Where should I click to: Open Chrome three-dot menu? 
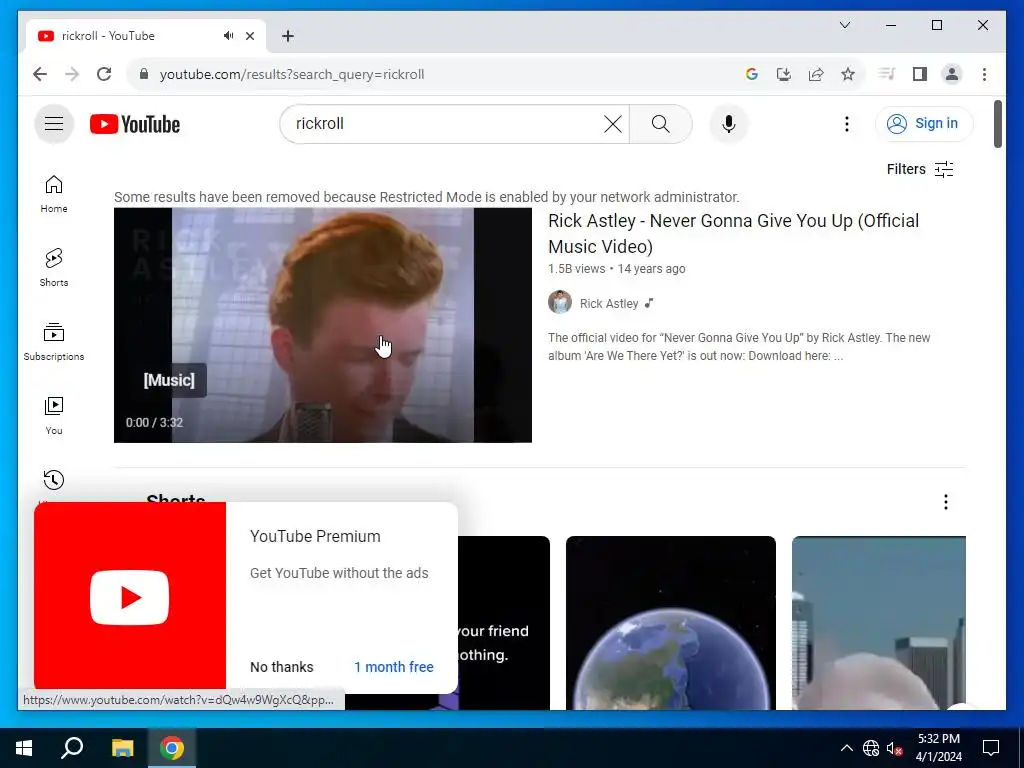[984, 74]
